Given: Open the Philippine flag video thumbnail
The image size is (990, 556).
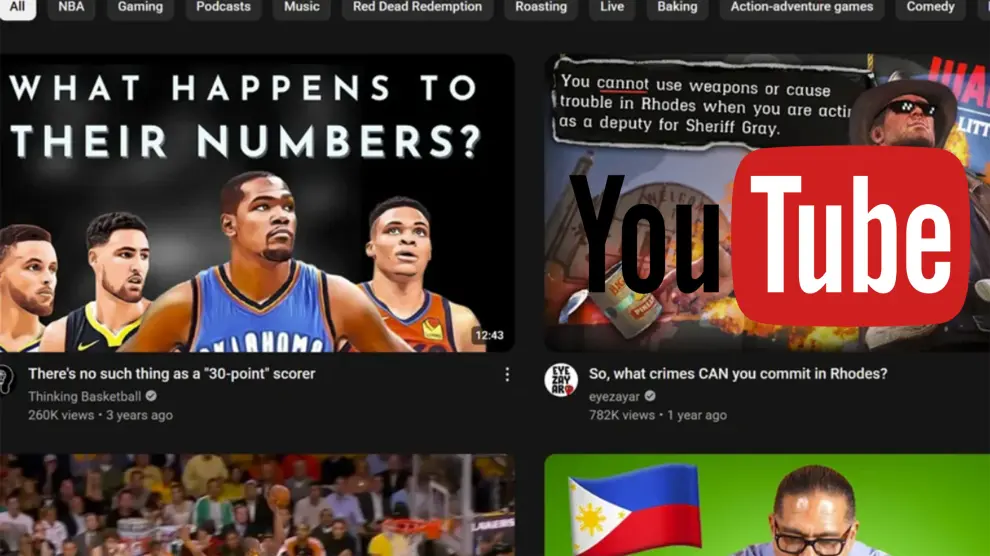Looking at the screenshot, I should (766, 505).
